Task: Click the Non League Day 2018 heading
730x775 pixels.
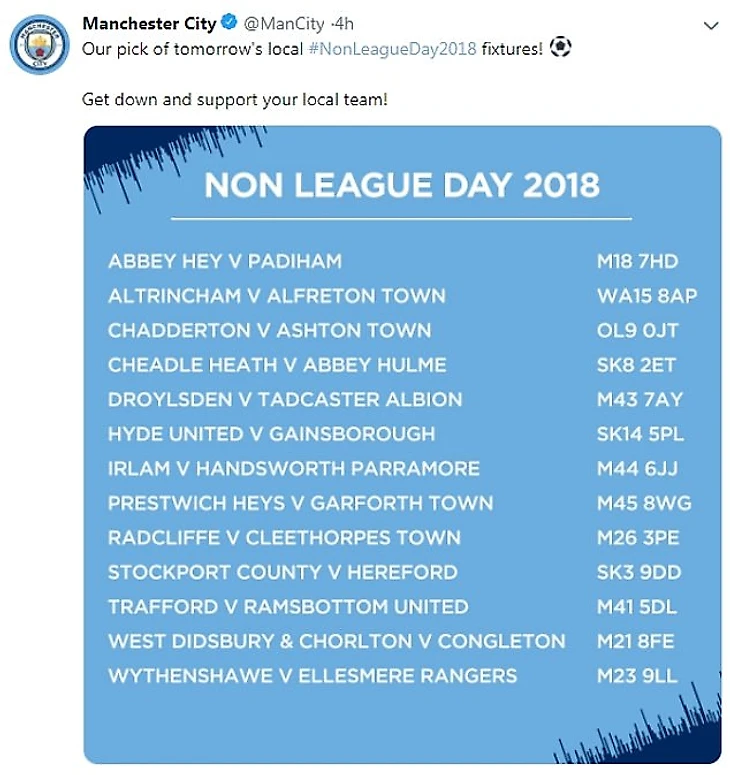Action: click(402, 185)
